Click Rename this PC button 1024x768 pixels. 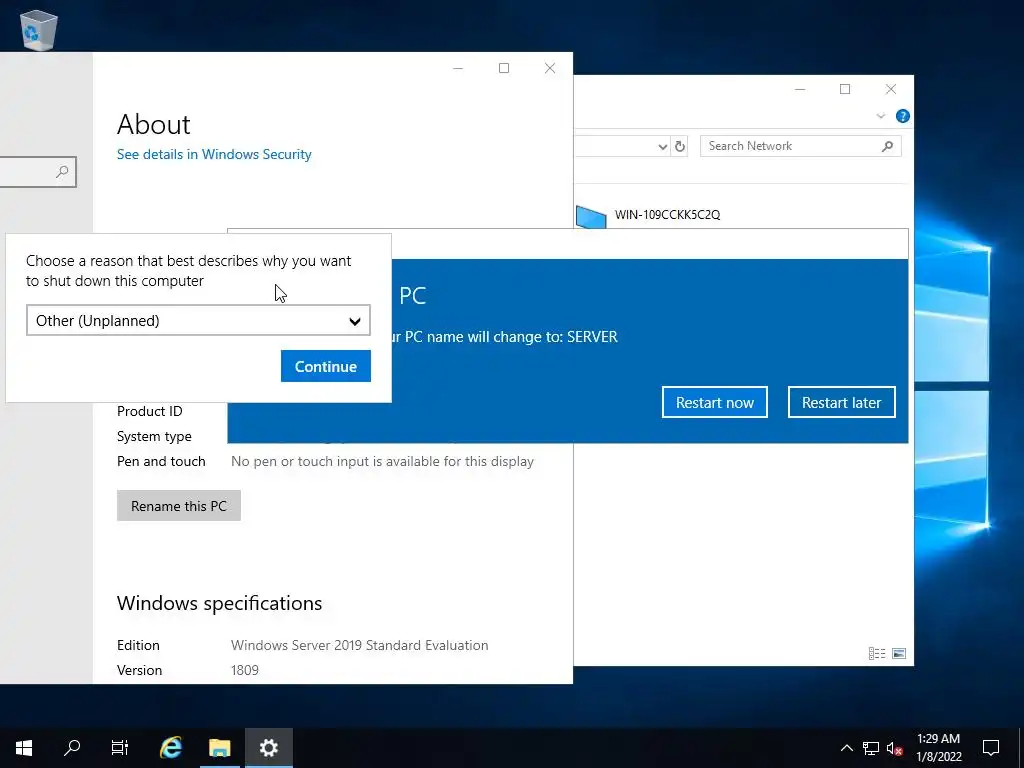[x=179, y=505]
